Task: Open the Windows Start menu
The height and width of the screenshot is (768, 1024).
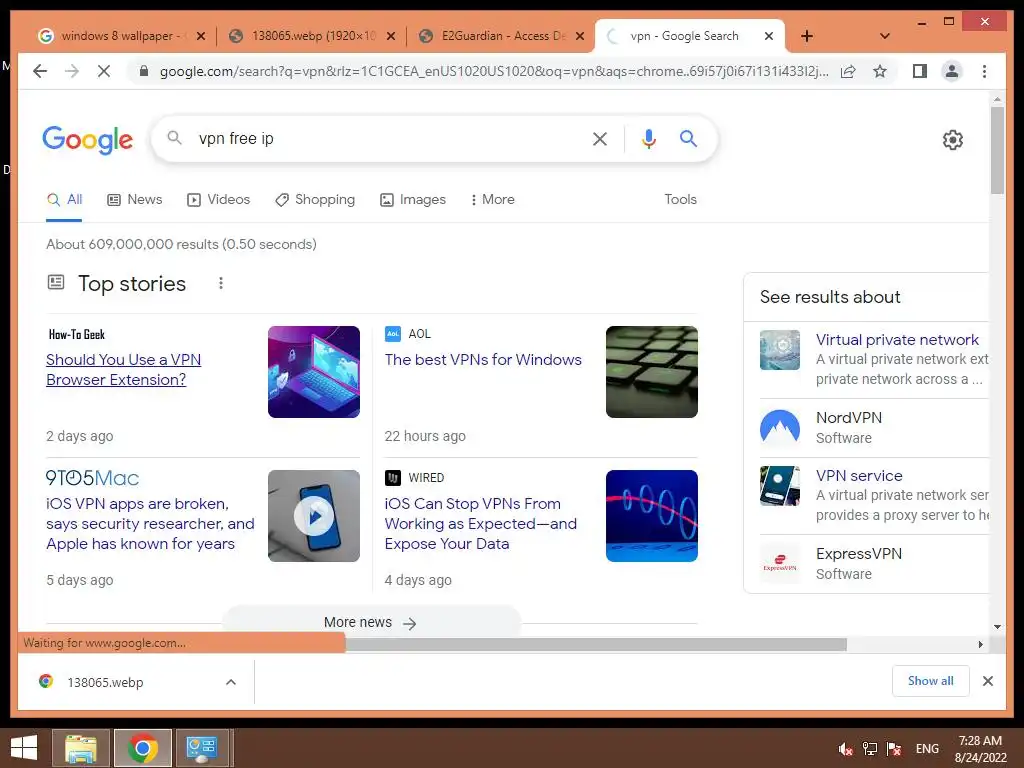Action: pyautogui.click(x=24, y=748)
